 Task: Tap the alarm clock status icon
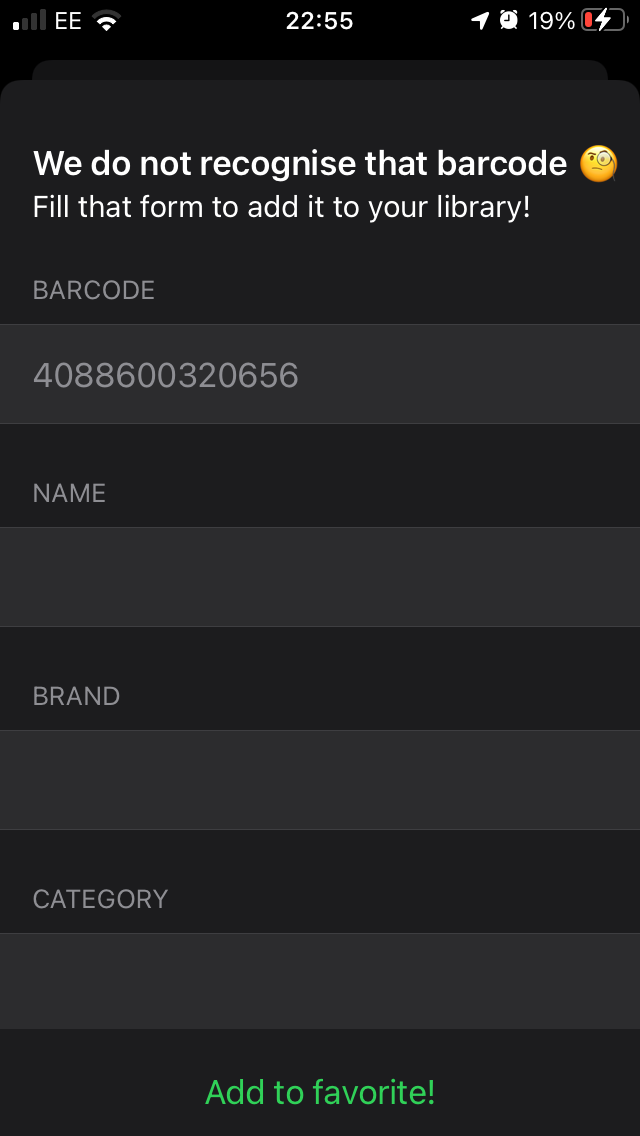coord(508,18)
